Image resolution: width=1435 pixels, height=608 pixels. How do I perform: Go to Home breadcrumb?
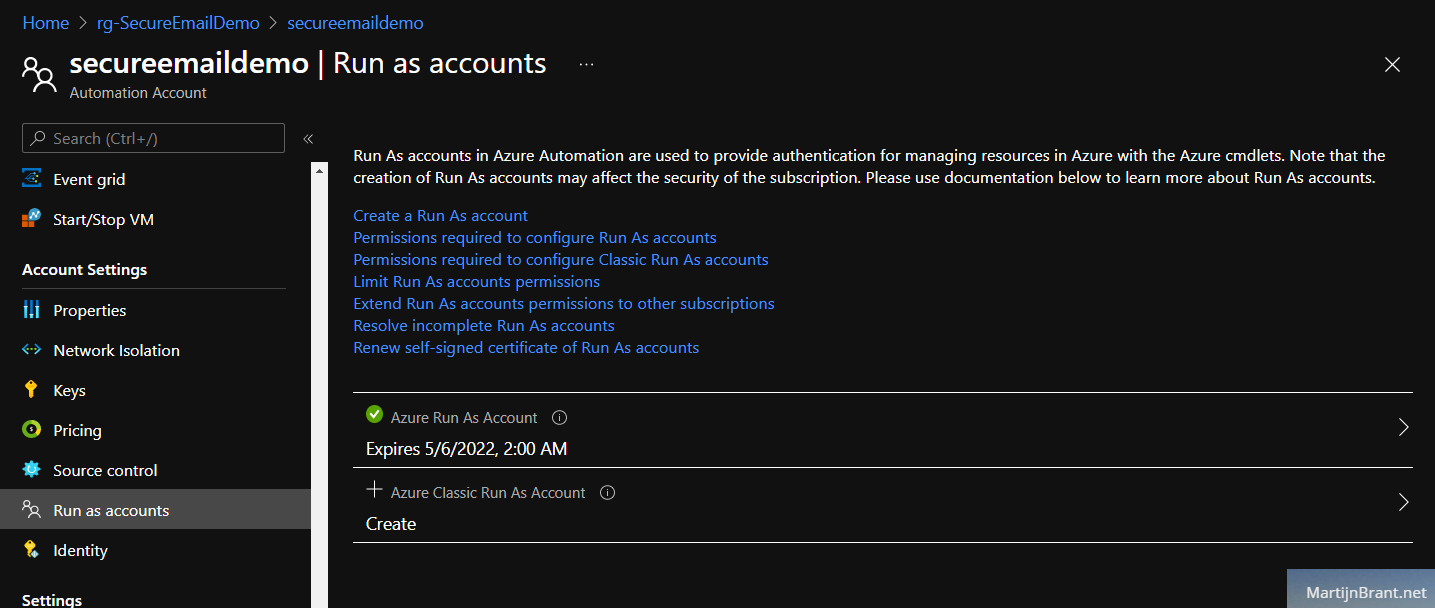[x=46, y=22]
